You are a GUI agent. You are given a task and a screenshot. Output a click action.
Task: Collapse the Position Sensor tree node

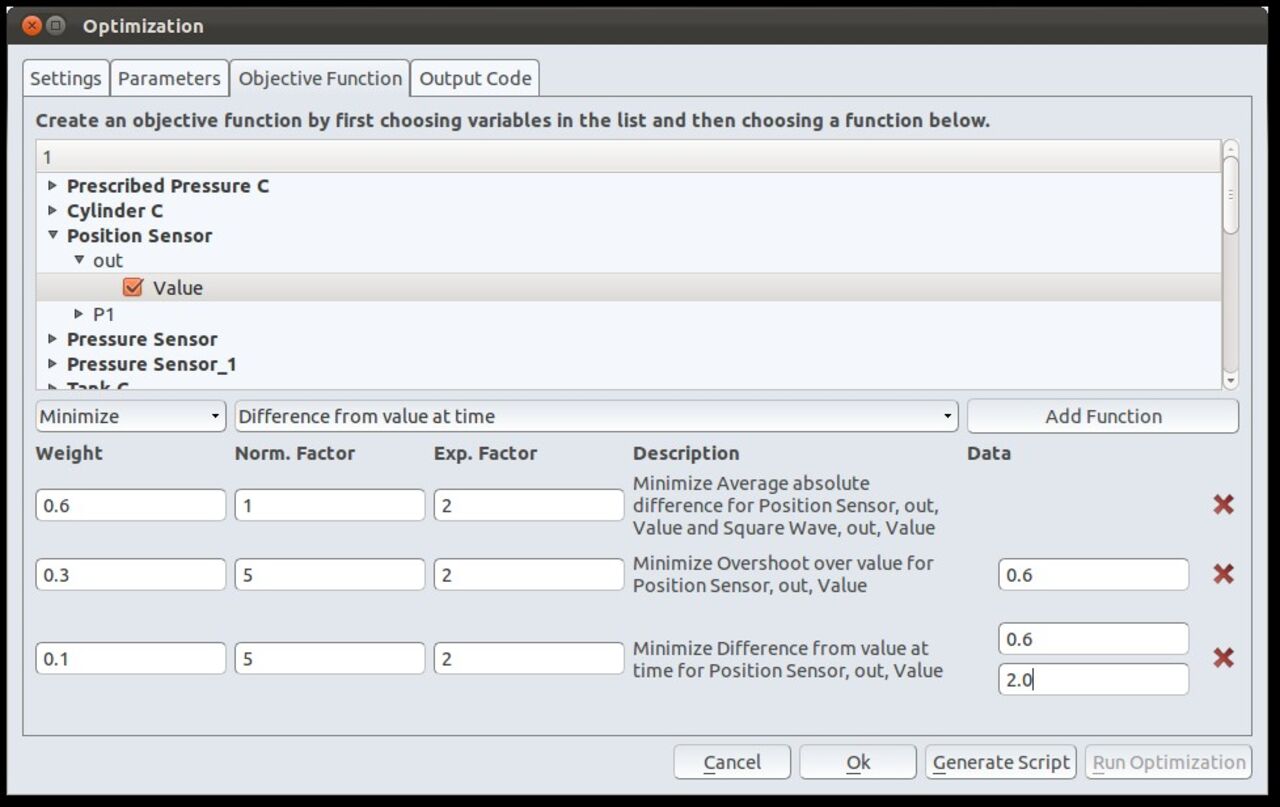coord(52,236)
